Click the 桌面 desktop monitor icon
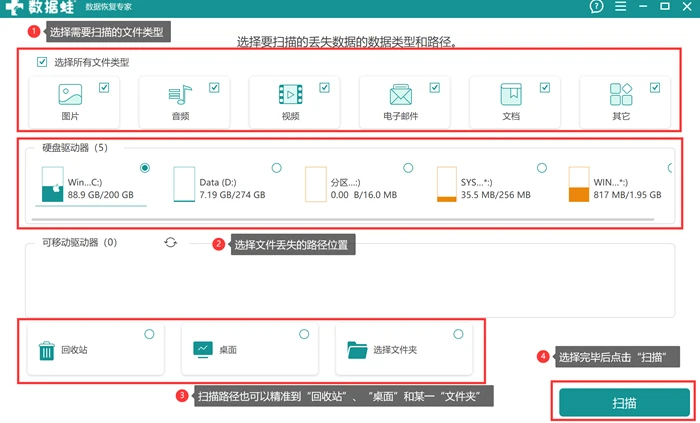This screenshot has height=423, width=700. [x=203, y=349]
